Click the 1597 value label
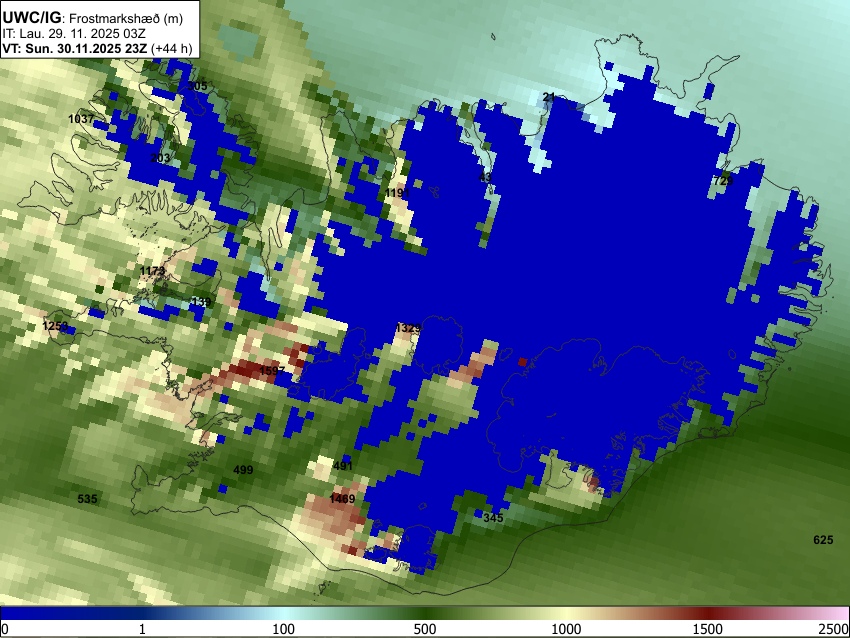The height and width of the screenshot is (638, 850). click(272, 370)
